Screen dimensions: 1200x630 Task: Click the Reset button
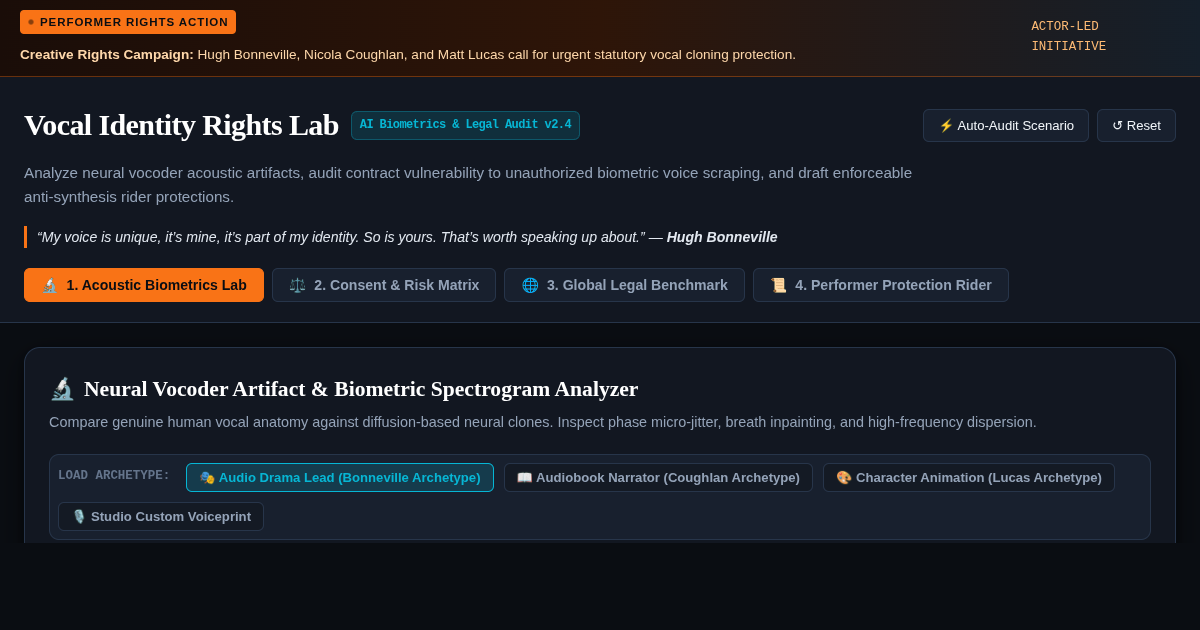coord(1136,126)
